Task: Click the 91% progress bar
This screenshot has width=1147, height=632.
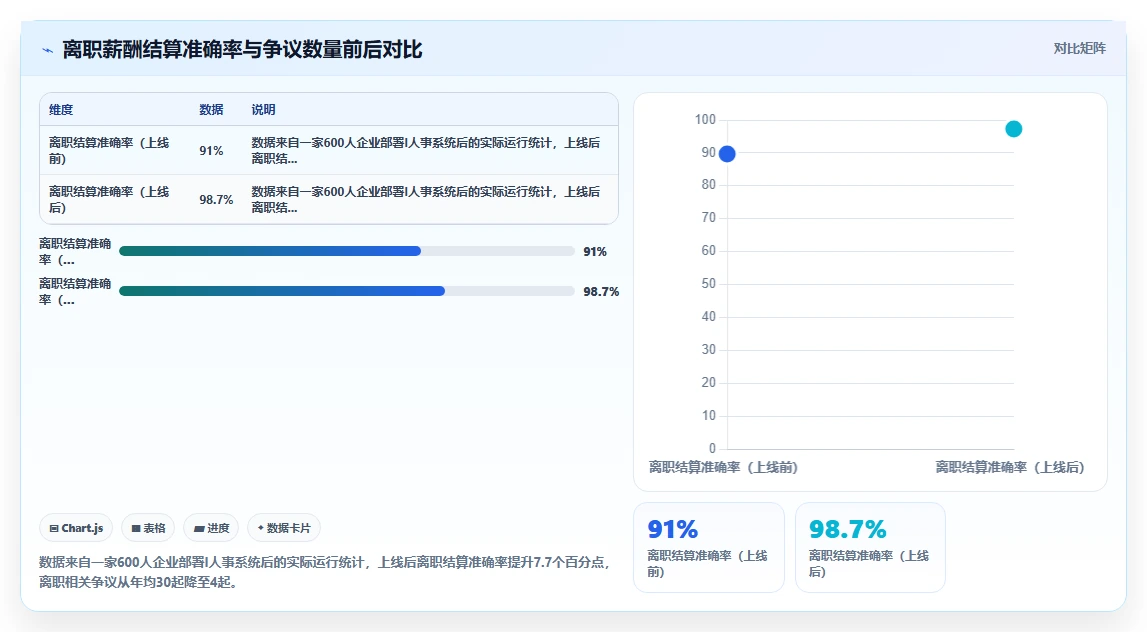Action: tap(347, 252)
